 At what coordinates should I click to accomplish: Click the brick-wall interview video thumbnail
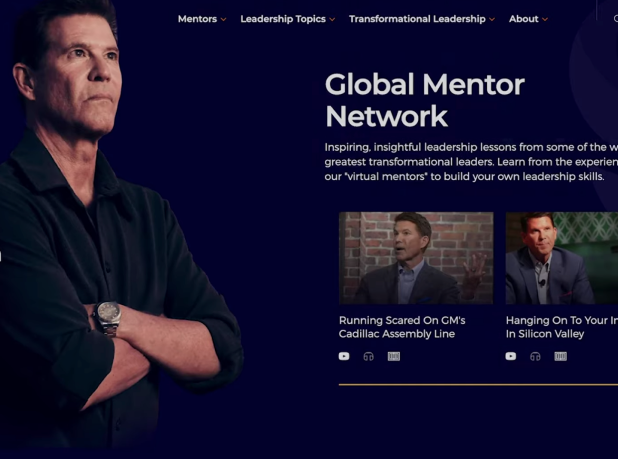point(416,258)
